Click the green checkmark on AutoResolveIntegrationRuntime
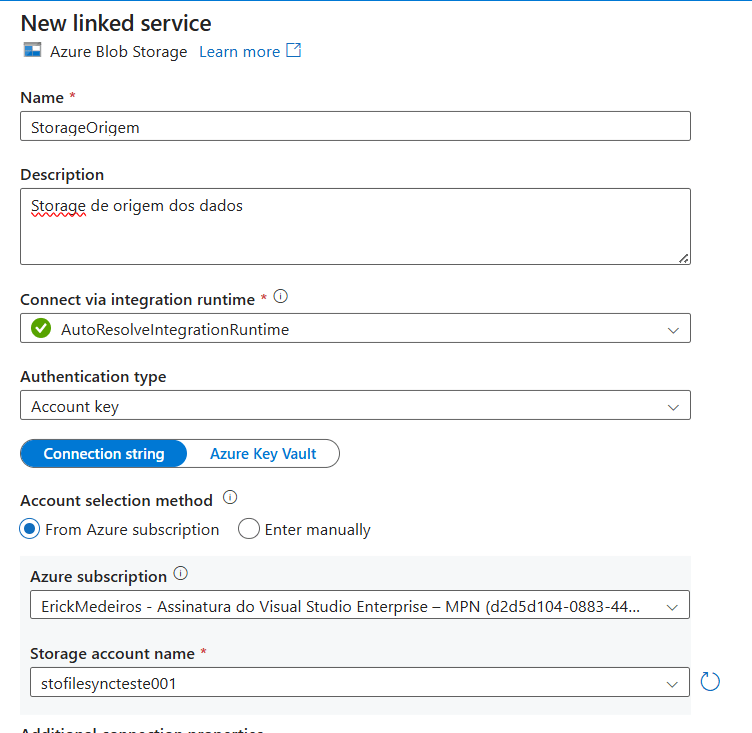The width and height of the screenshot is (752, 733). [41, 329]
